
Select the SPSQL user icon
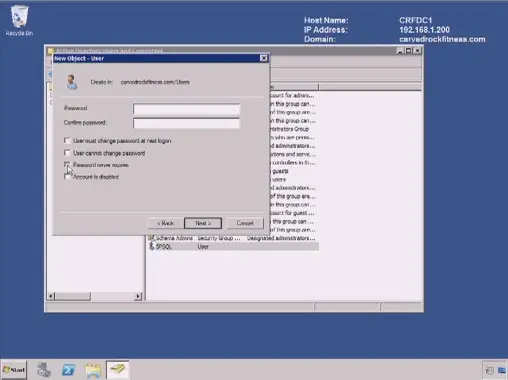pyautogui.click(x=152, y=246)
